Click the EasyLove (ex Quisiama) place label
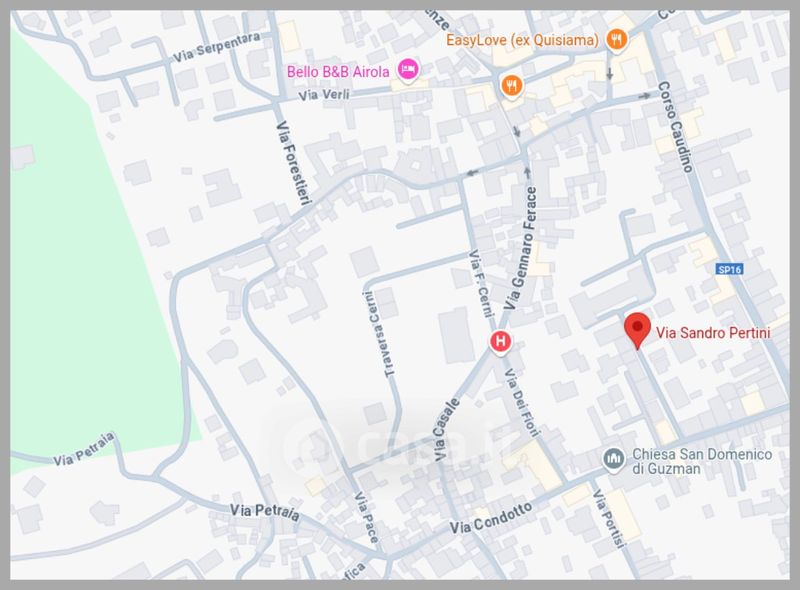The image size is (800, 590). pyautogui.click(x=522, y=40)
